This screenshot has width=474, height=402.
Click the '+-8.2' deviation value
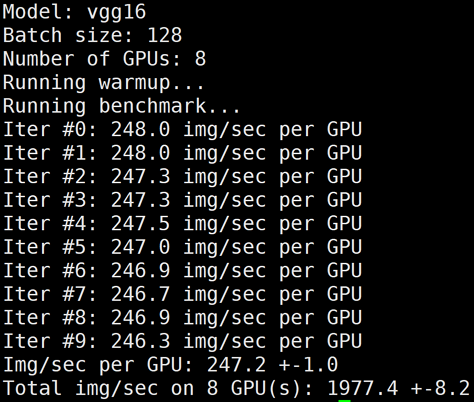coord(440,389)
